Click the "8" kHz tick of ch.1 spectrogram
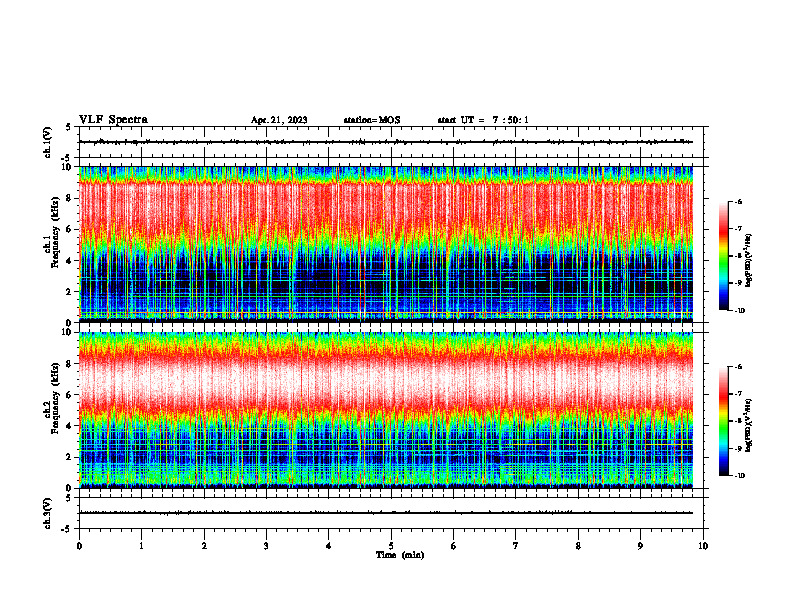The height and width of the screenshot is (612, 792). (x=70, y=198)
